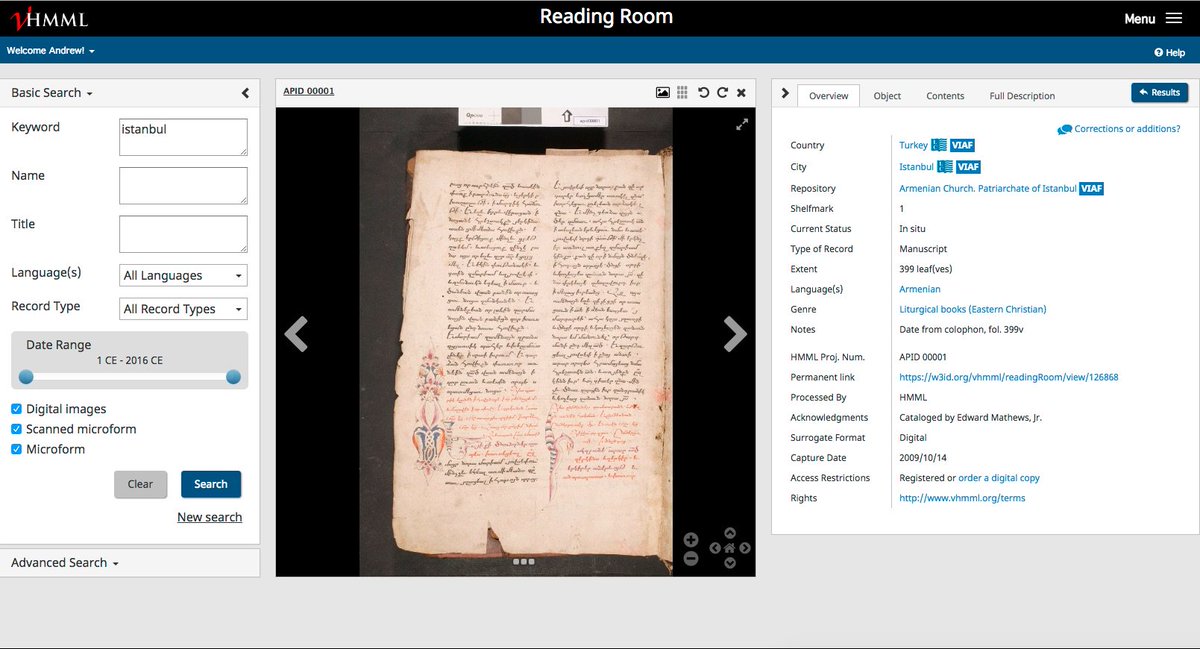Click the Name input field

click(183, 186)
